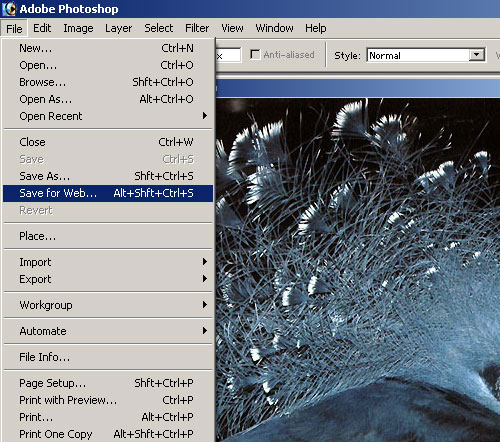The width and height of the screenshot is (500, 442).
Task: Choose Print with Preview menu entry
Action: click(108, 400)
